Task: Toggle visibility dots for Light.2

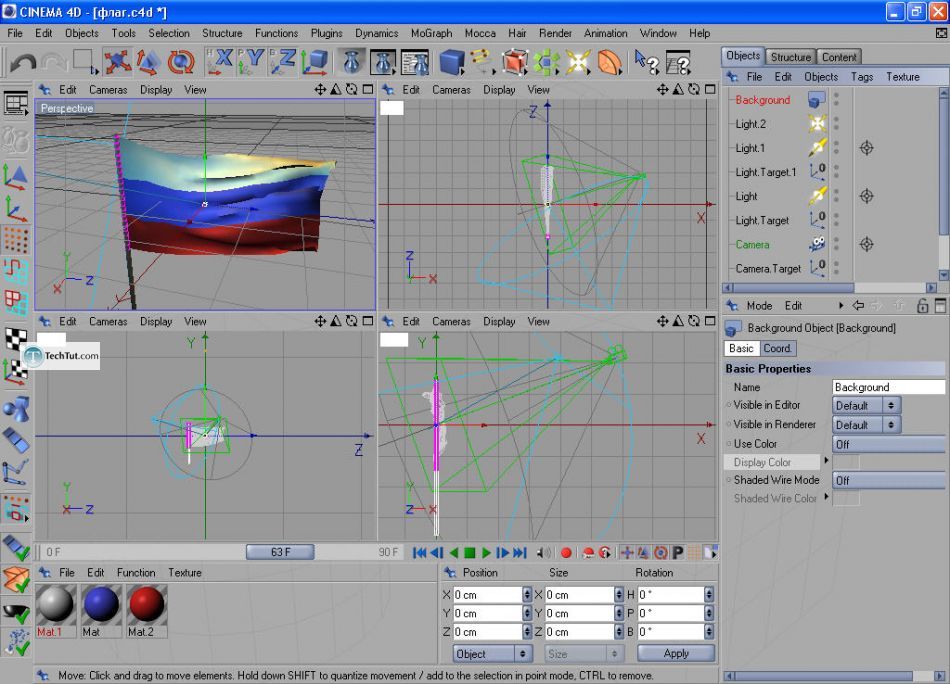Action: (837, 124)
